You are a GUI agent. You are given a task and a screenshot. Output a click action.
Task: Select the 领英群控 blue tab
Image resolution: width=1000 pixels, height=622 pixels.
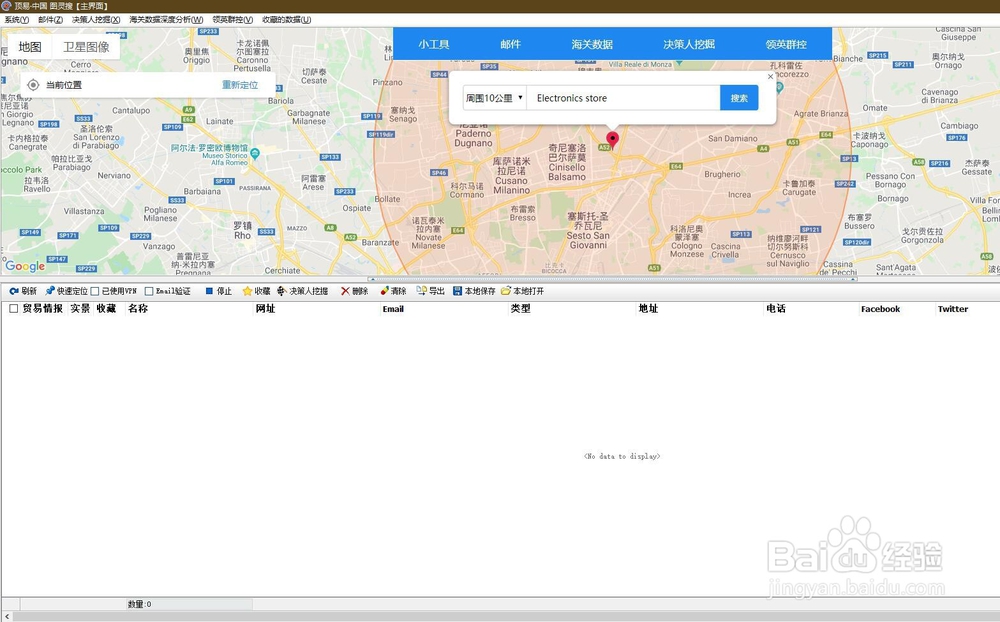point(786,44)
